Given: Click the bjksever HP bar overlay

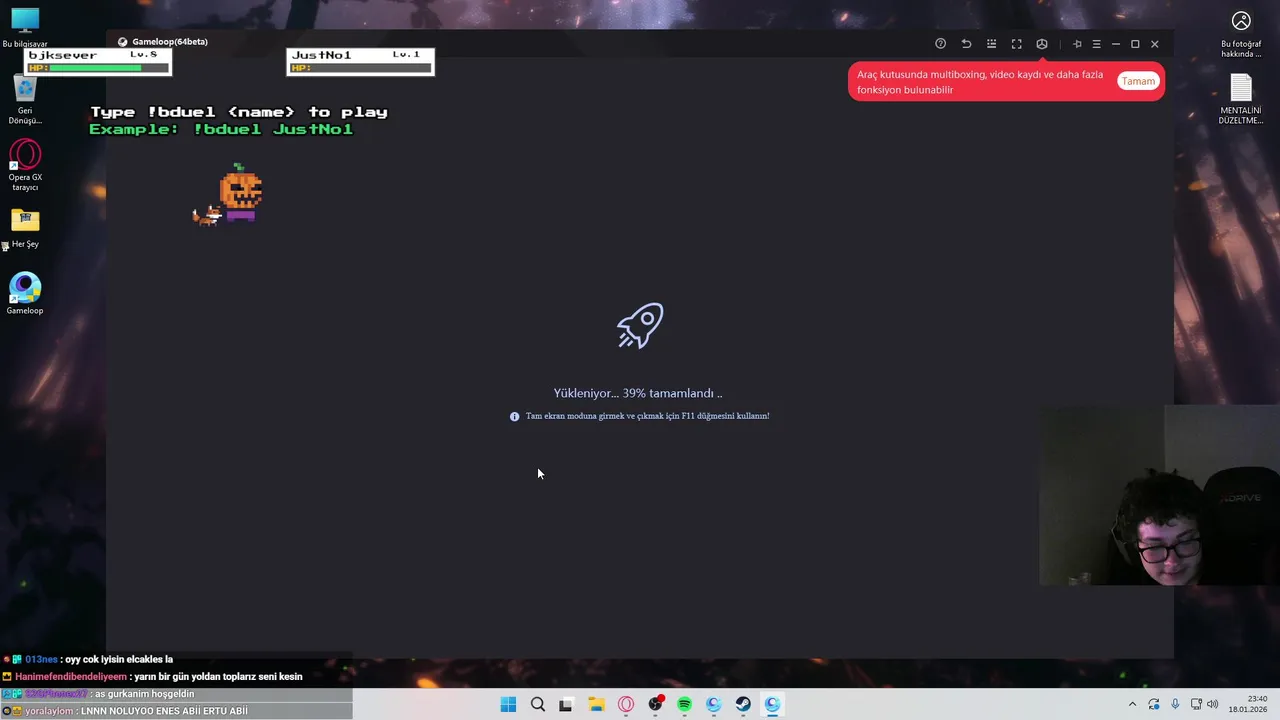Looking at the screenshot, I should pos(97,61).
